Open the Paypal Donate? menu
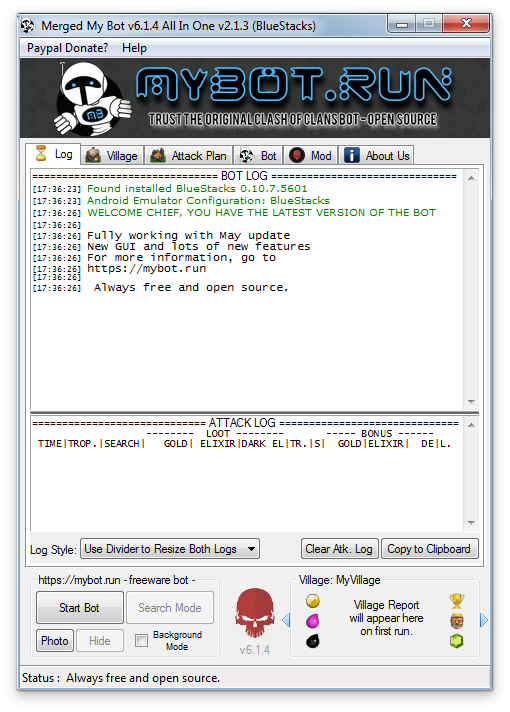The height and width of the screenshot is (712, 510). (67, 48)
